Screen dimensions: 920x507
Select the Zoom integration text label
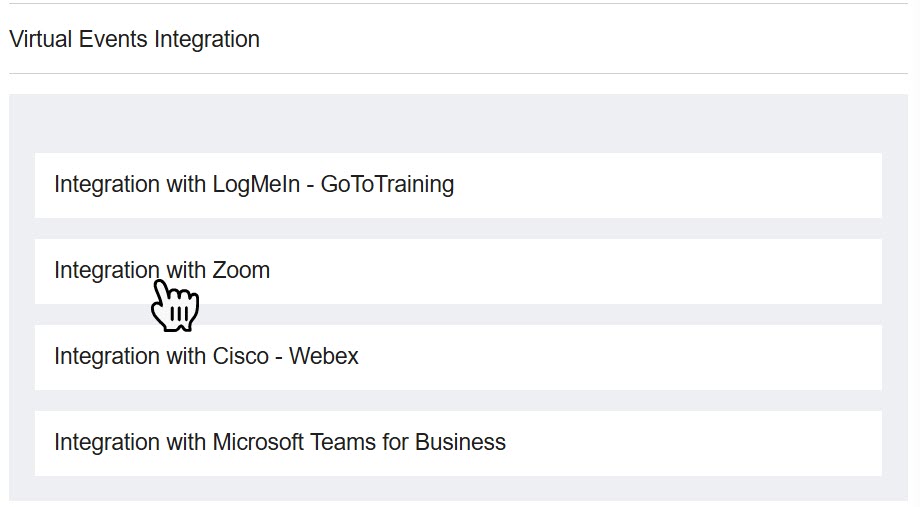point(162,271)
